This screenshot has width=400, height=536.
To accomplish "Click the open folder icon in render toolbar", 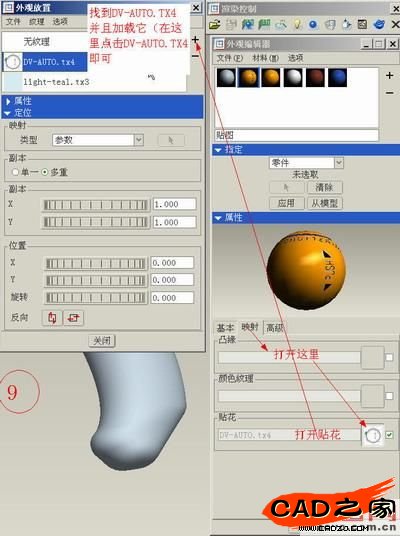I will click(214, 25).
